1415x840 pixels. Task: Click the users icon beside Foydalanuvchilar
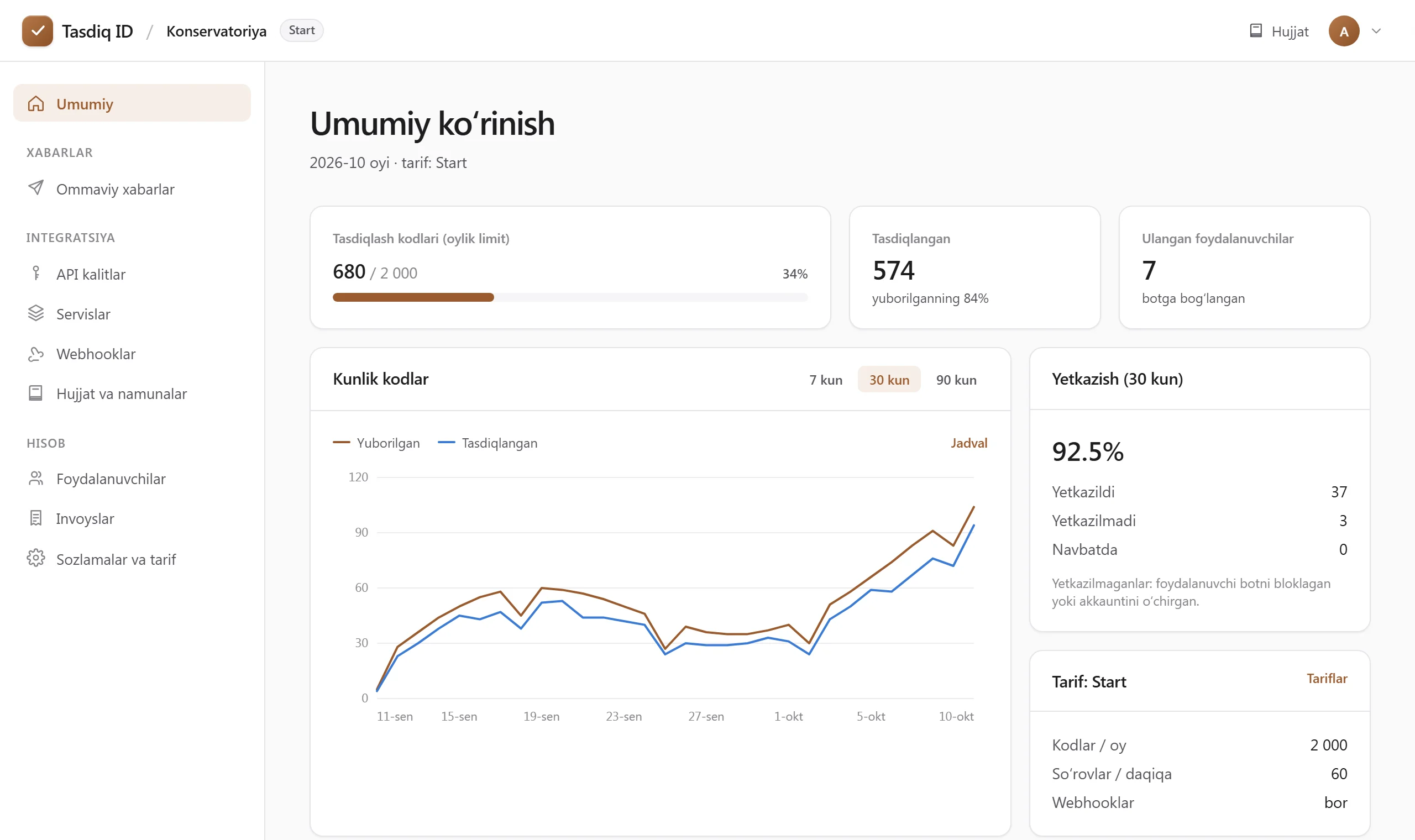coord(36,478)
